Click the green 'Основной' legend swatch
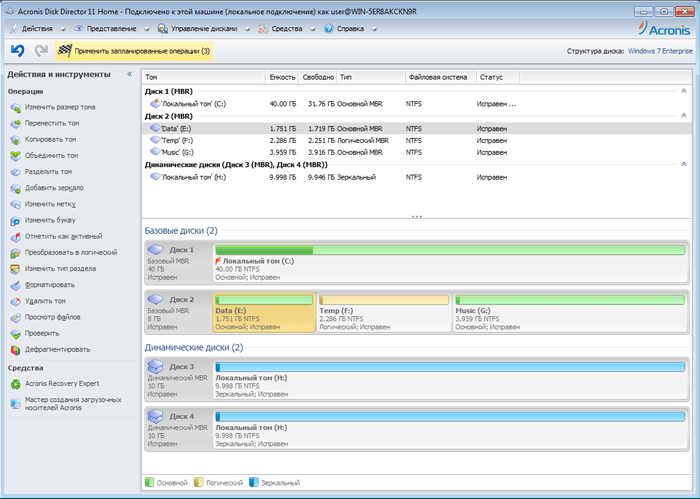 (150, 482)
